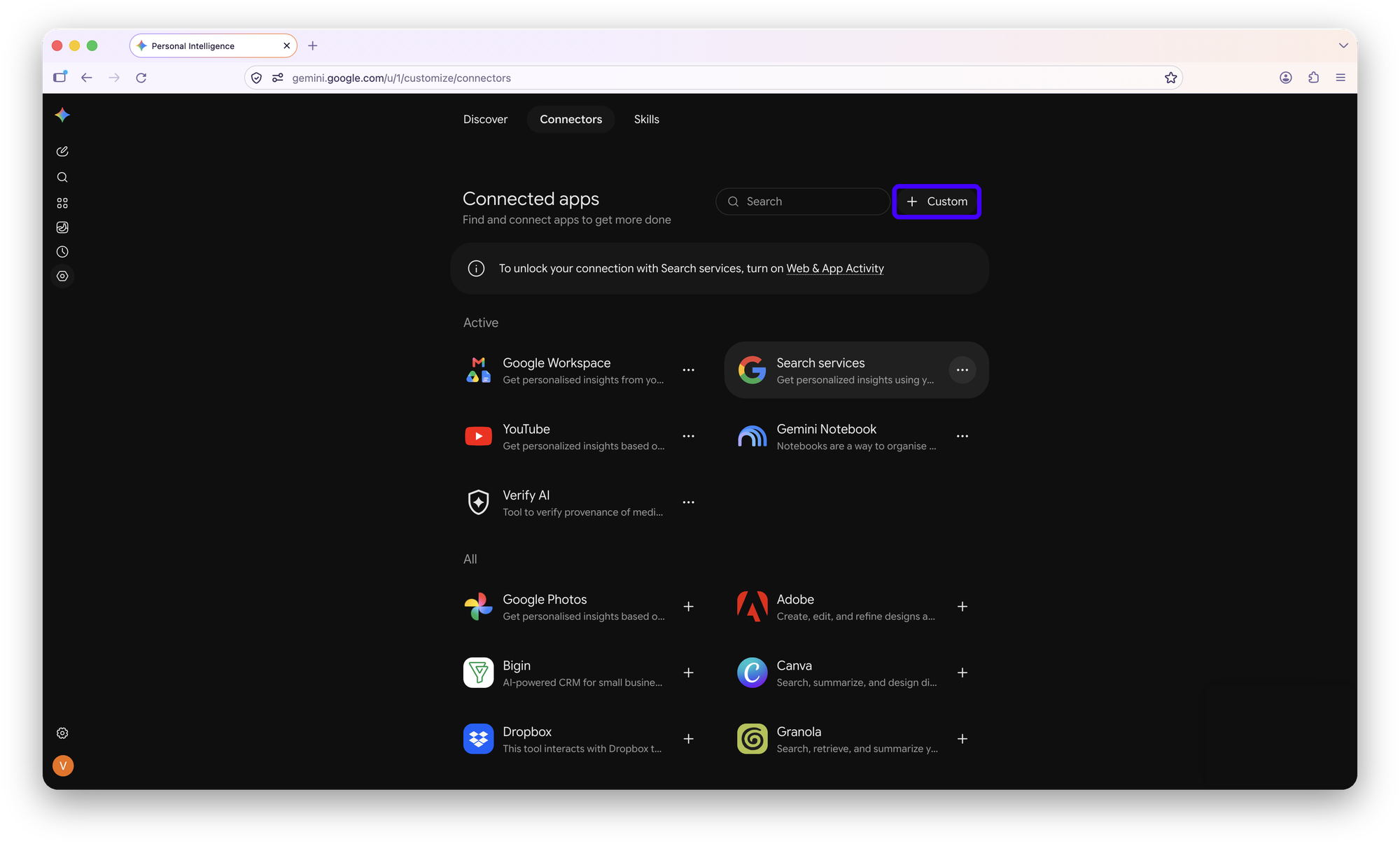Open the browser account profile icon

click(x=1286, y=78)
